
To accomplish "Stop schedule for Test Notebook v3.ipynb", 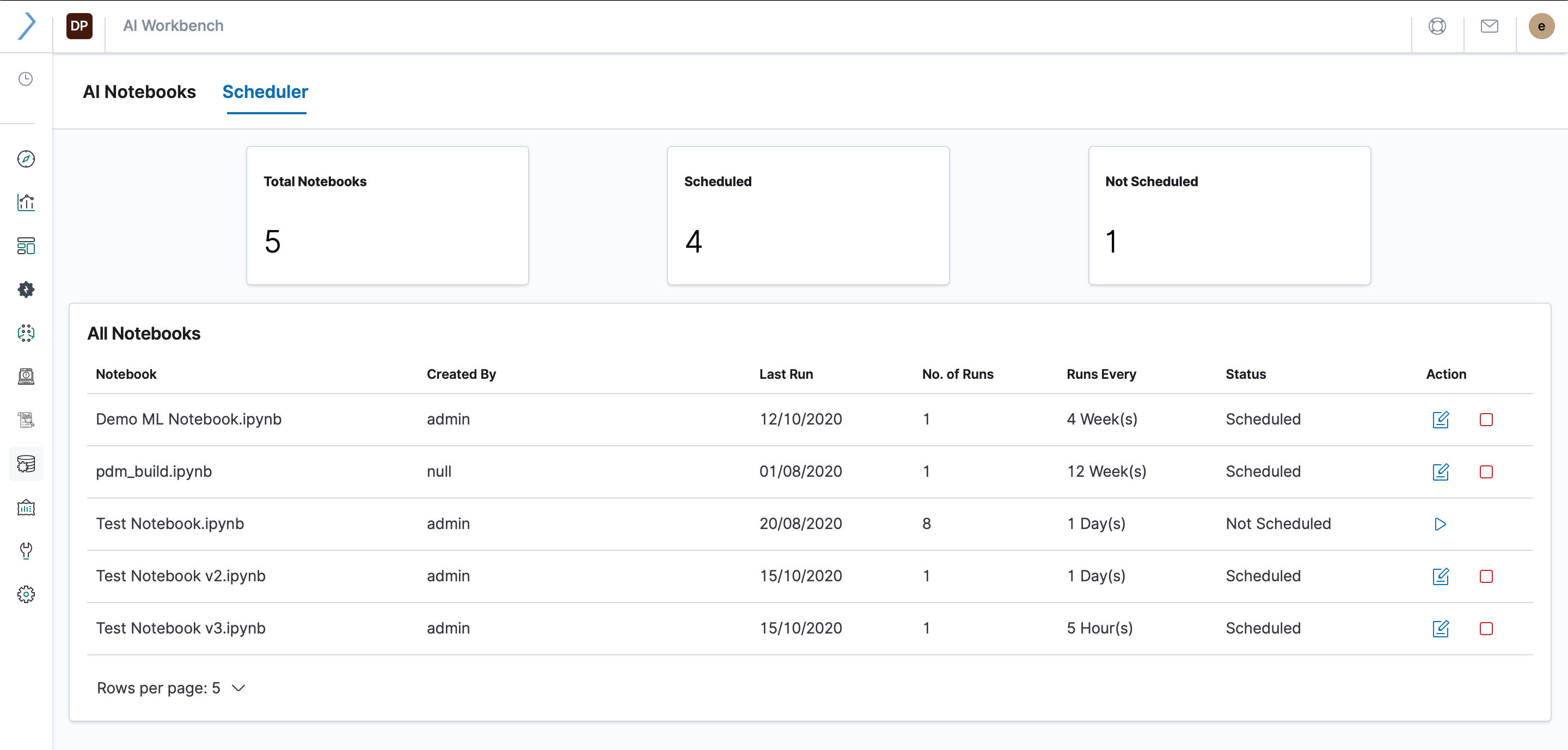I will pyautogui.click(x=1486, y=629).
